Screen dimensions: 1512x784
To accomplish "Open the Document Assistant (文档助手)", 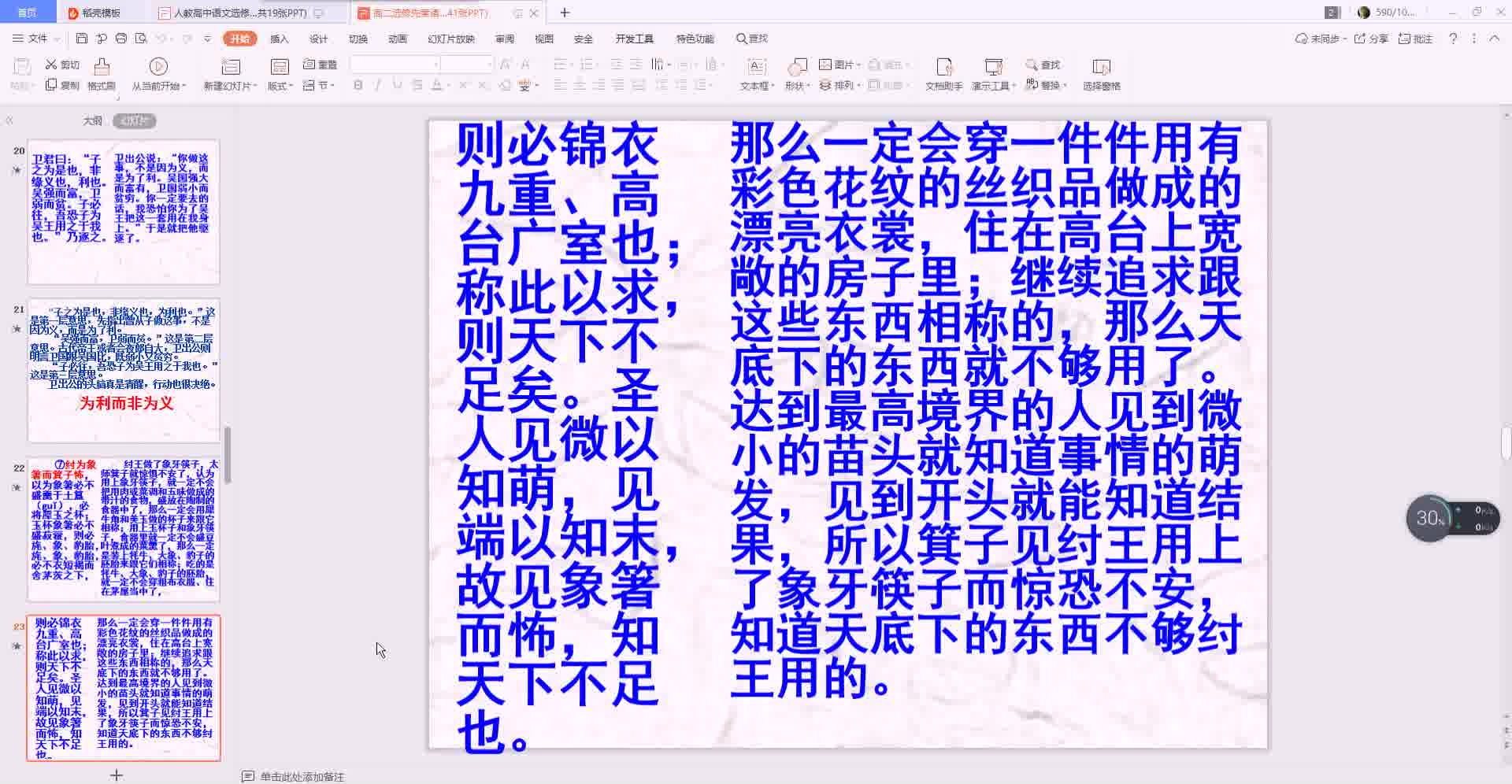I will 943,75.
